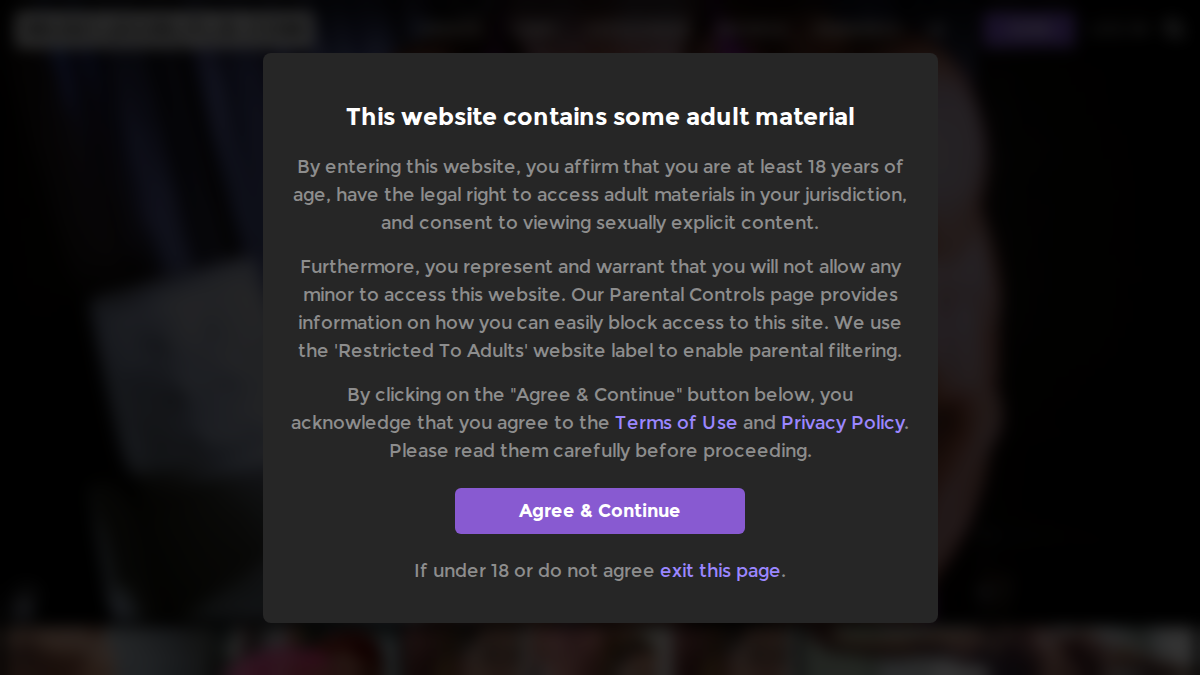Click the 'Please read them carefully' sentence
The width and height of the screenshot is (1200, 675).
coord(600,451)
